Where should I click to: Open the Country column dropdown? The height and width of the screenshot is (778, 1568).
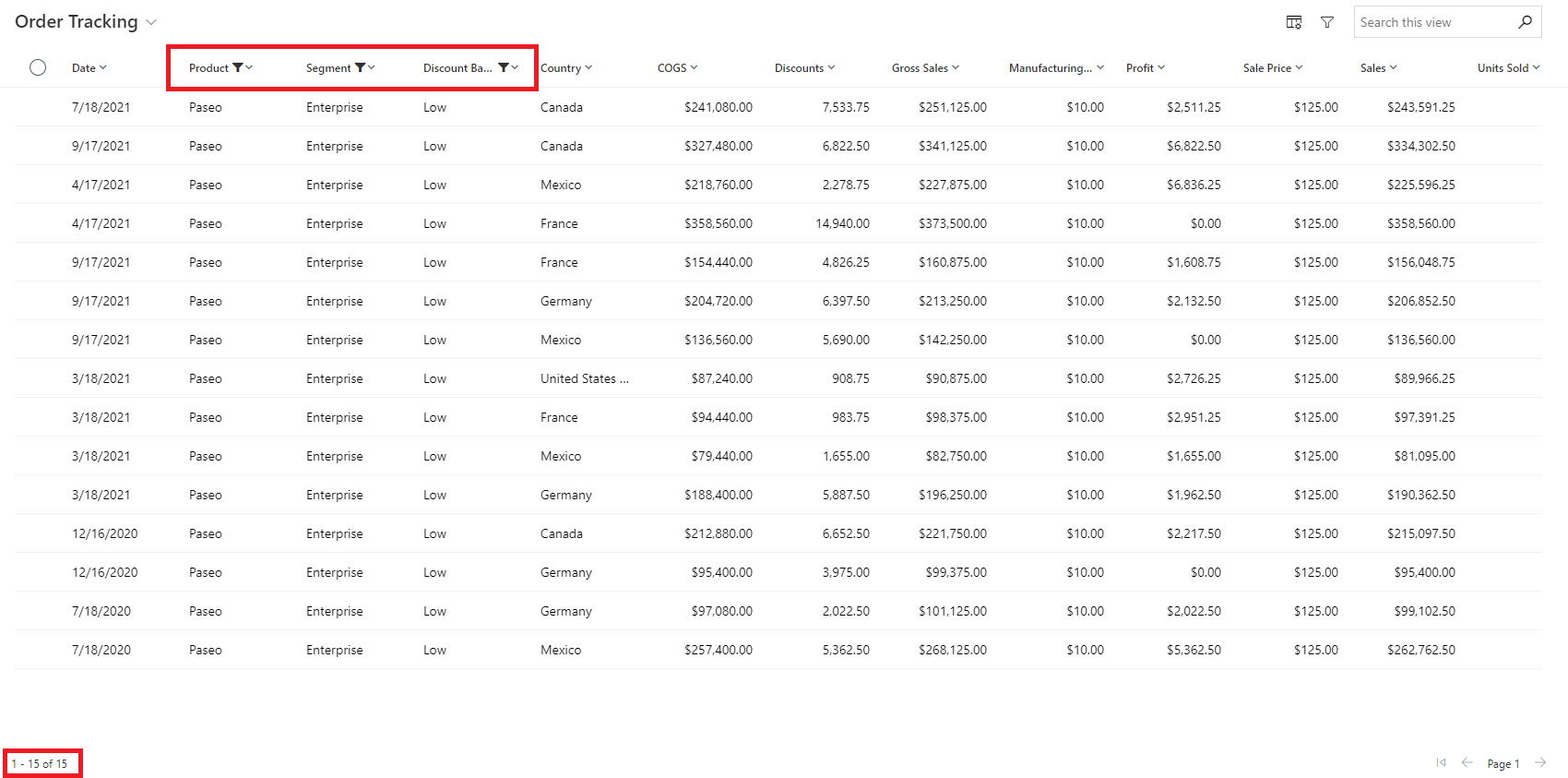[x=588, y=67]
